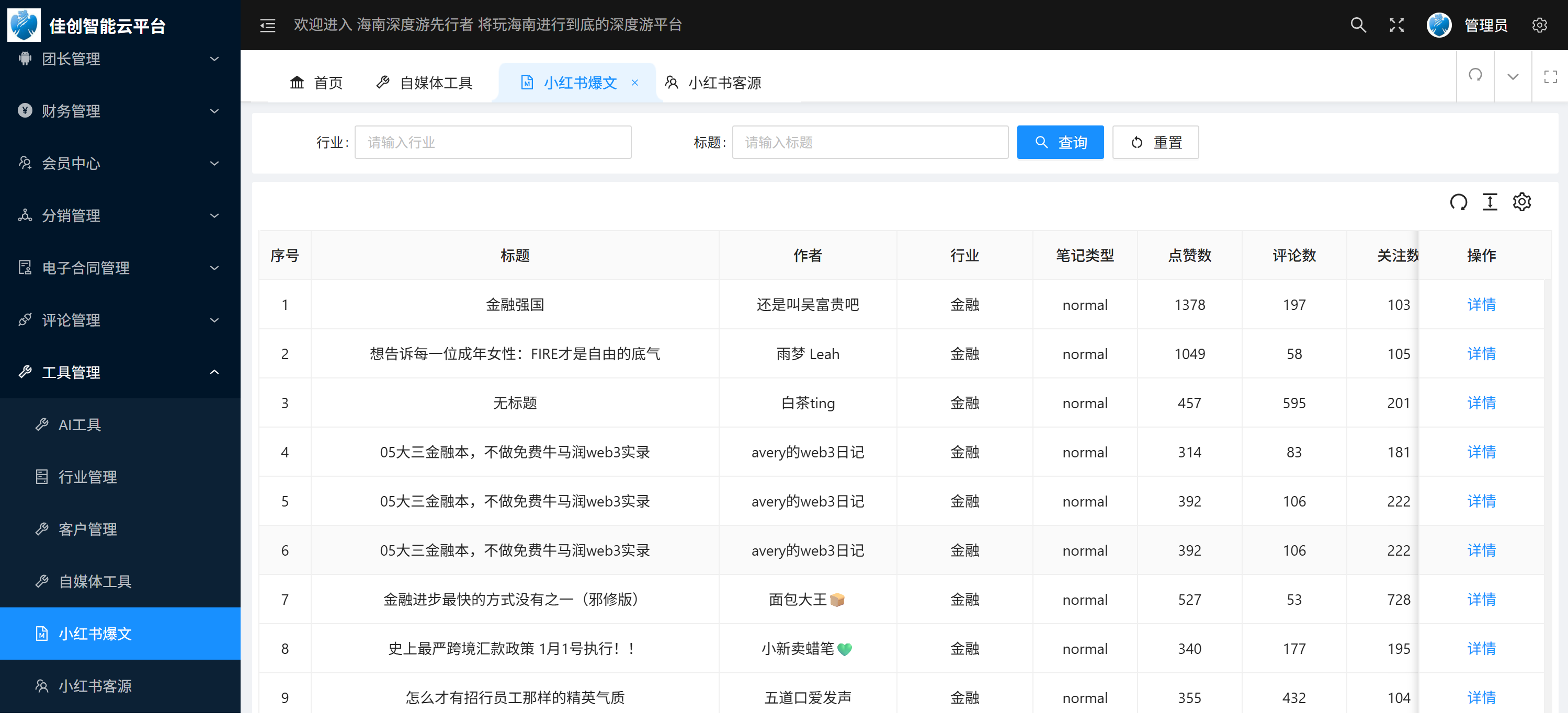This screenshot has height=713, width=1568.
Task: Click the 查询 search button
Action: click(x=1060, y=142)
